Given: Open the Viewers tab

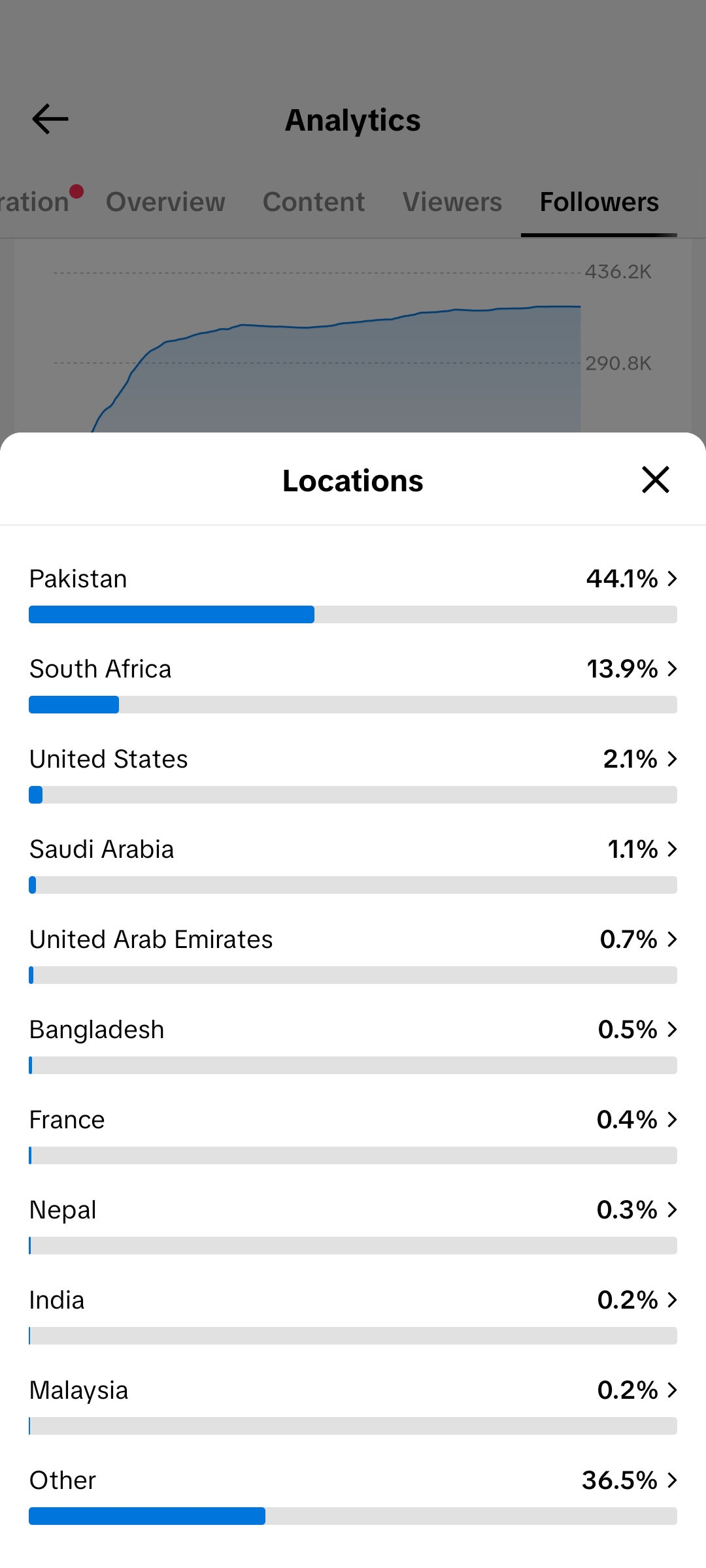Looking at the screenshot, I should [x=452, y=202].
